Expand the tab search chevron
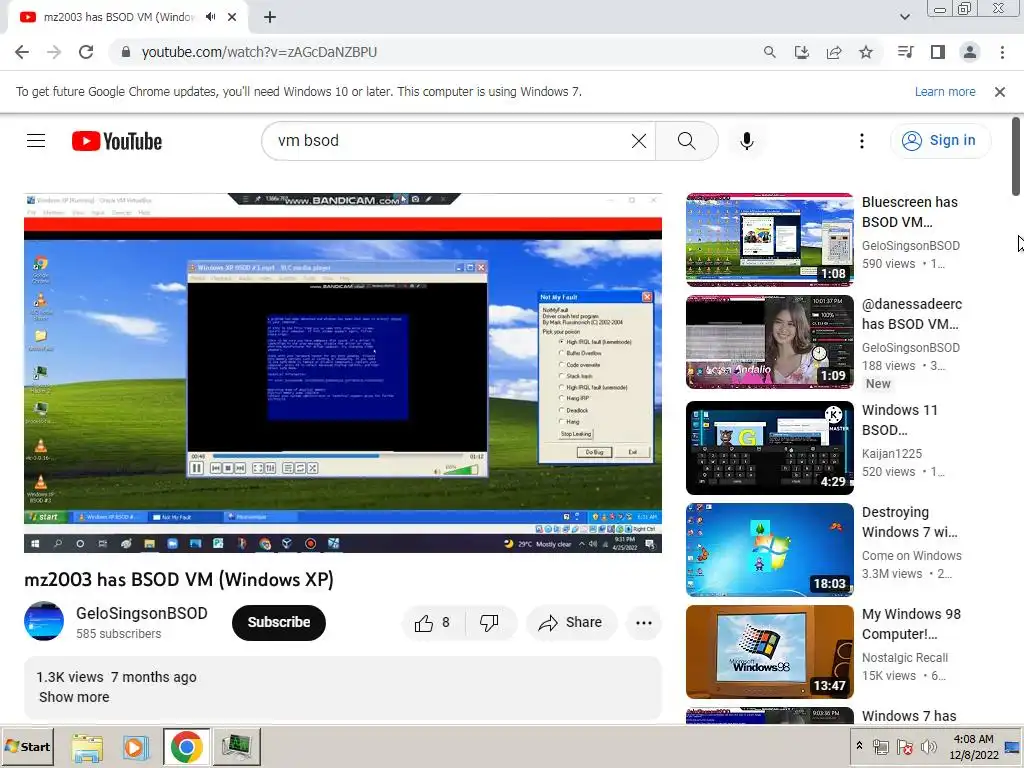Screen dimensions: 1024x768 (x=905, y=17)
